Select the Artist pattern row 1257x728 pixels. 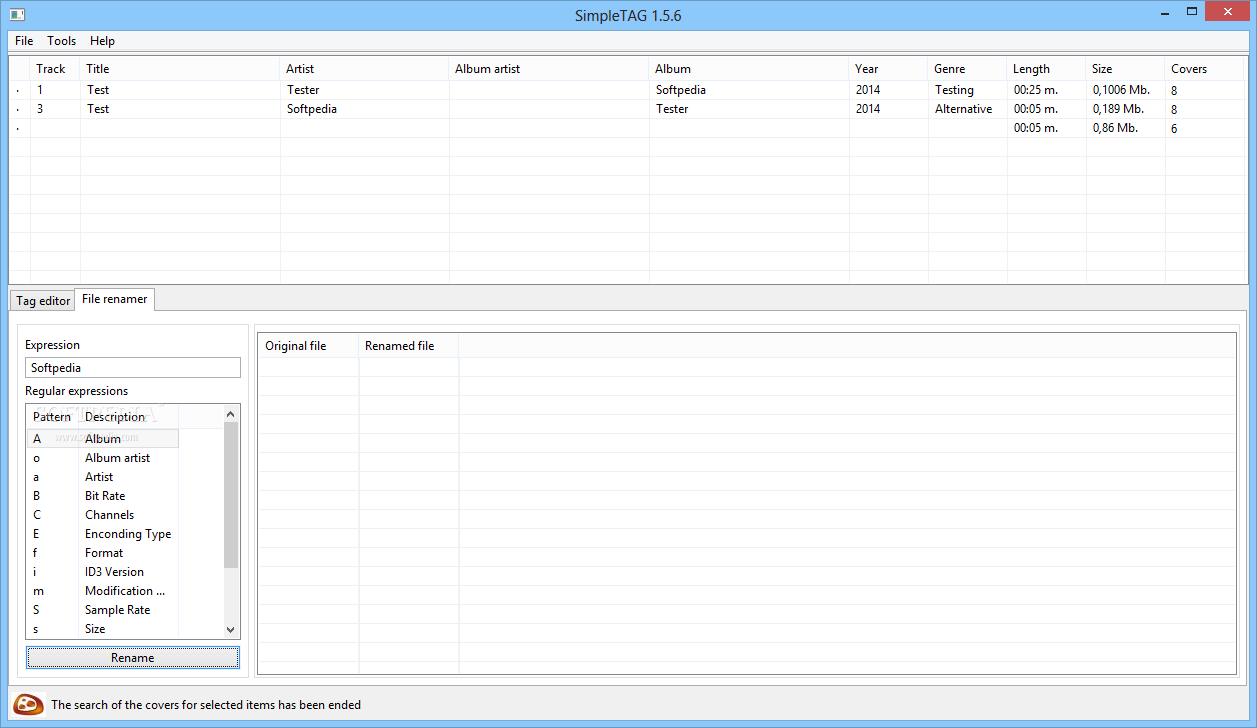point(102,477)
